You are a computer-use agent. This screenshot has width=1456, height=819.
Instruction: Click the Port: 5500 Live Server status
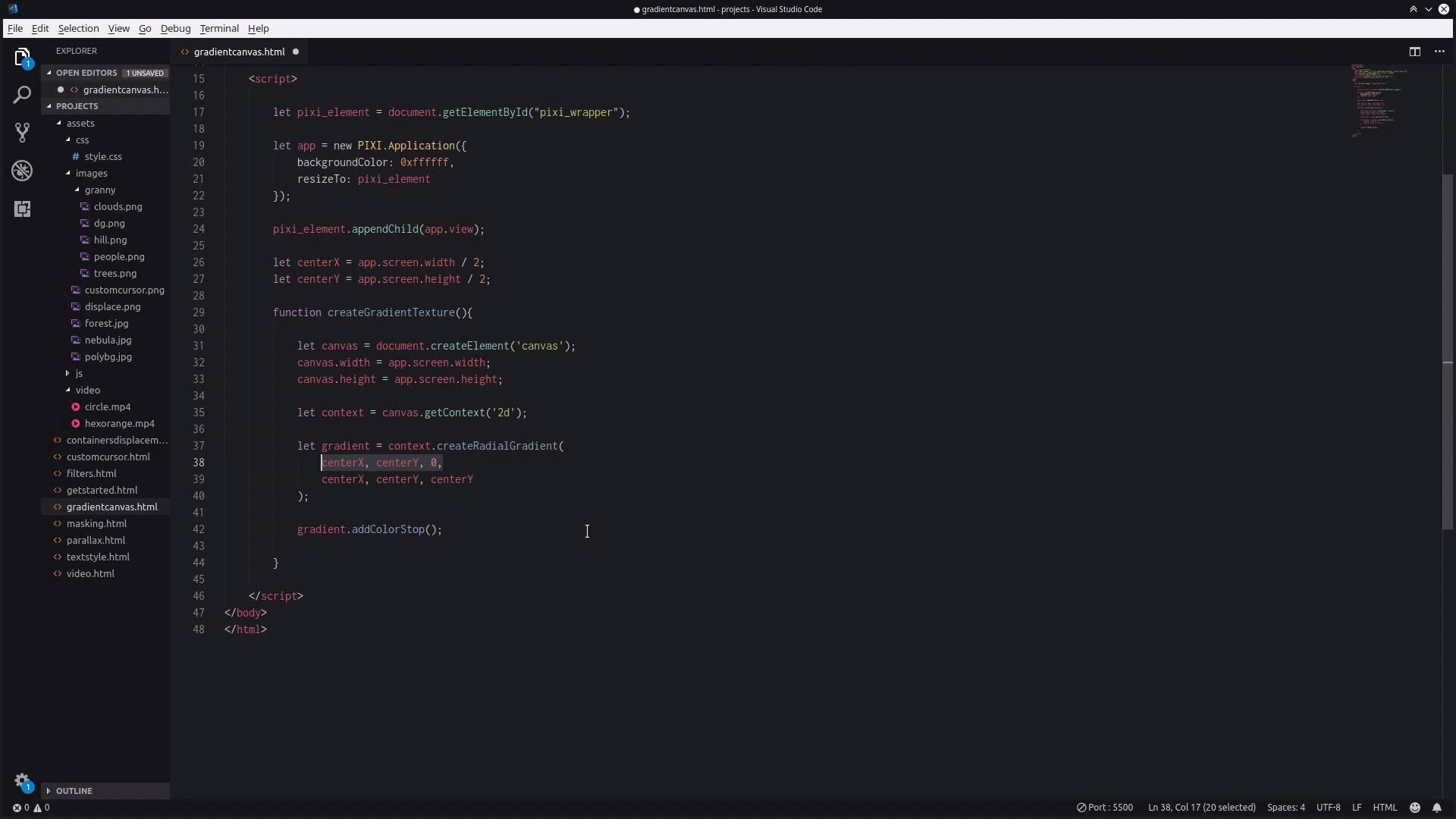click(x=1105, y=808)
